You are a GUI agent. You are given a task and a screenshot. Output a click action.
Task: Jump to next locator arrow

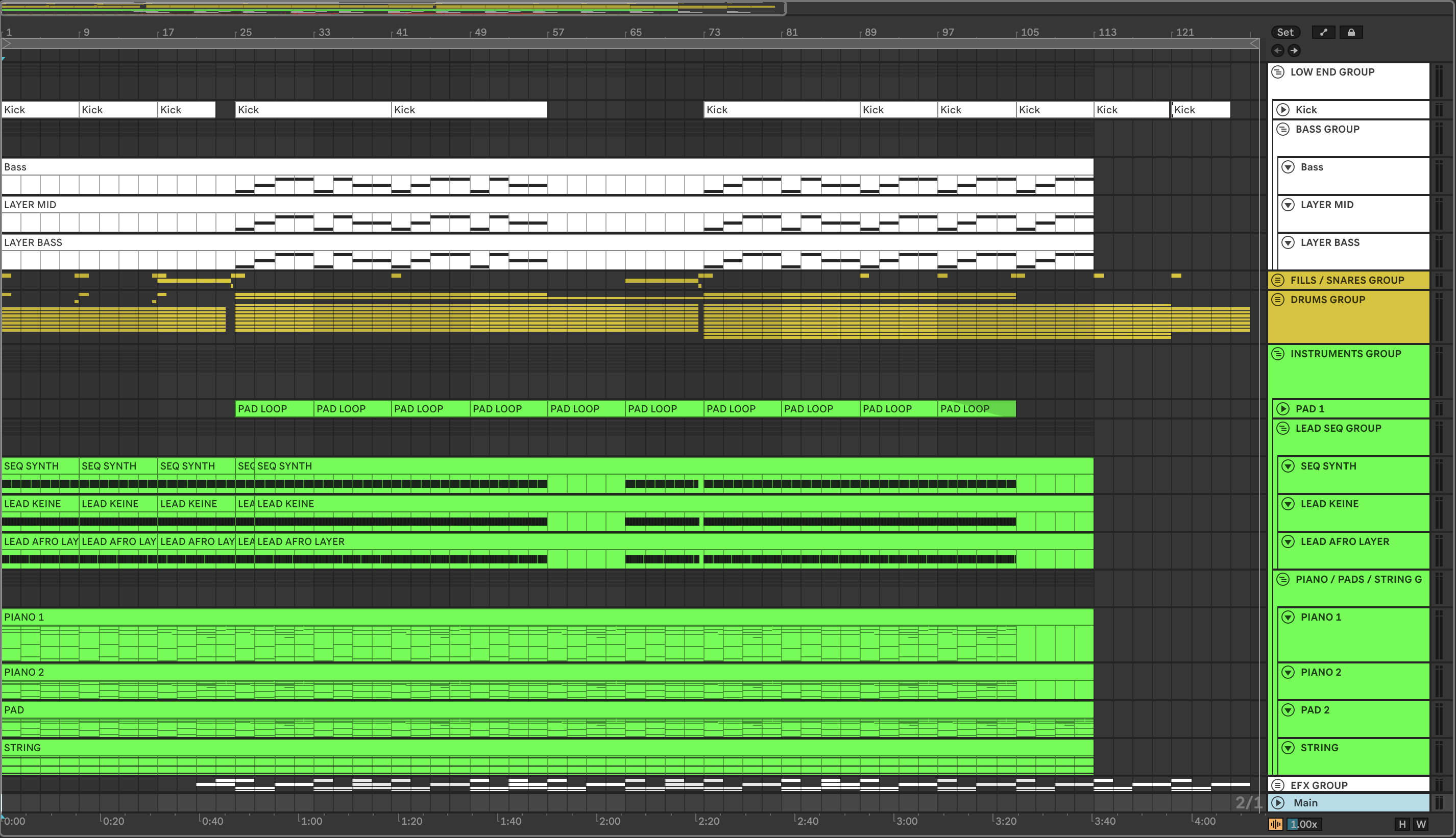point(1294,51)
